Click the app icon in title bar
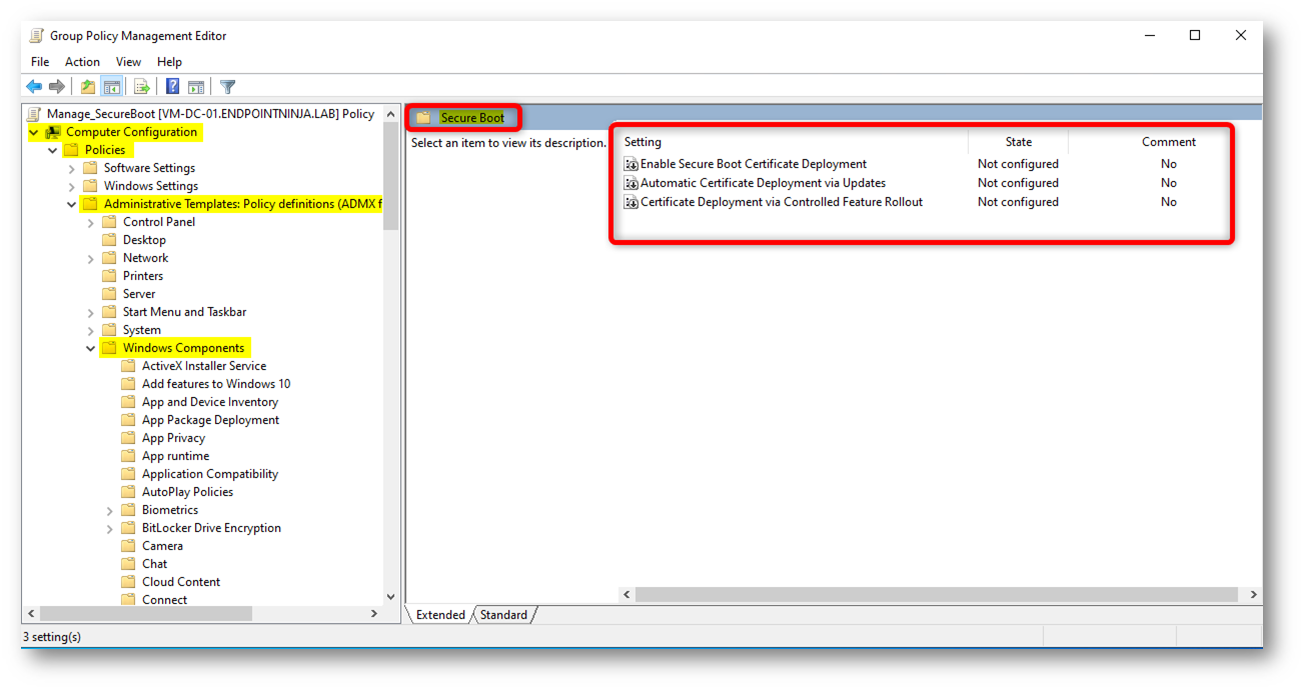The width and height of the screenshot is (1305, 691). 37,35
